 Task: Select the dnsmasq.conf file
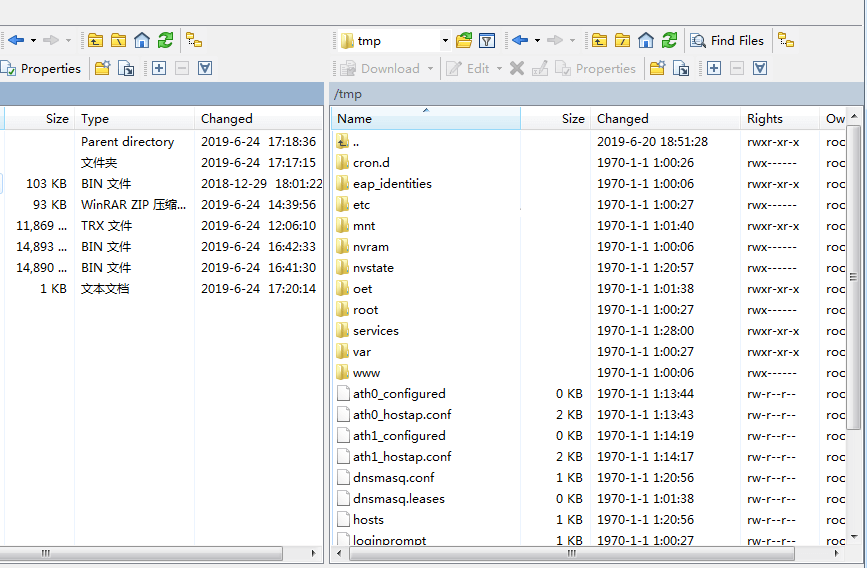coord(393,478)
